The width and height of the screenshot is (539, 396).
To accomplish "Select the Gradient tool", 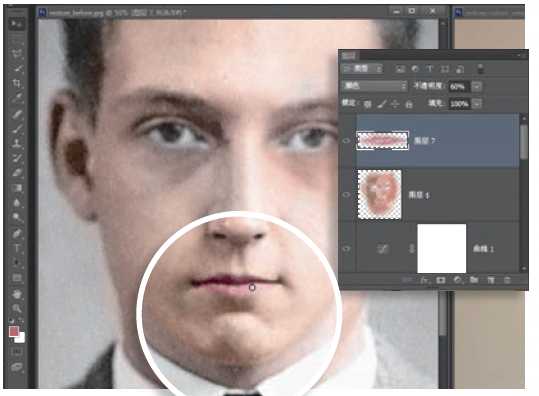I will [17, 188].
